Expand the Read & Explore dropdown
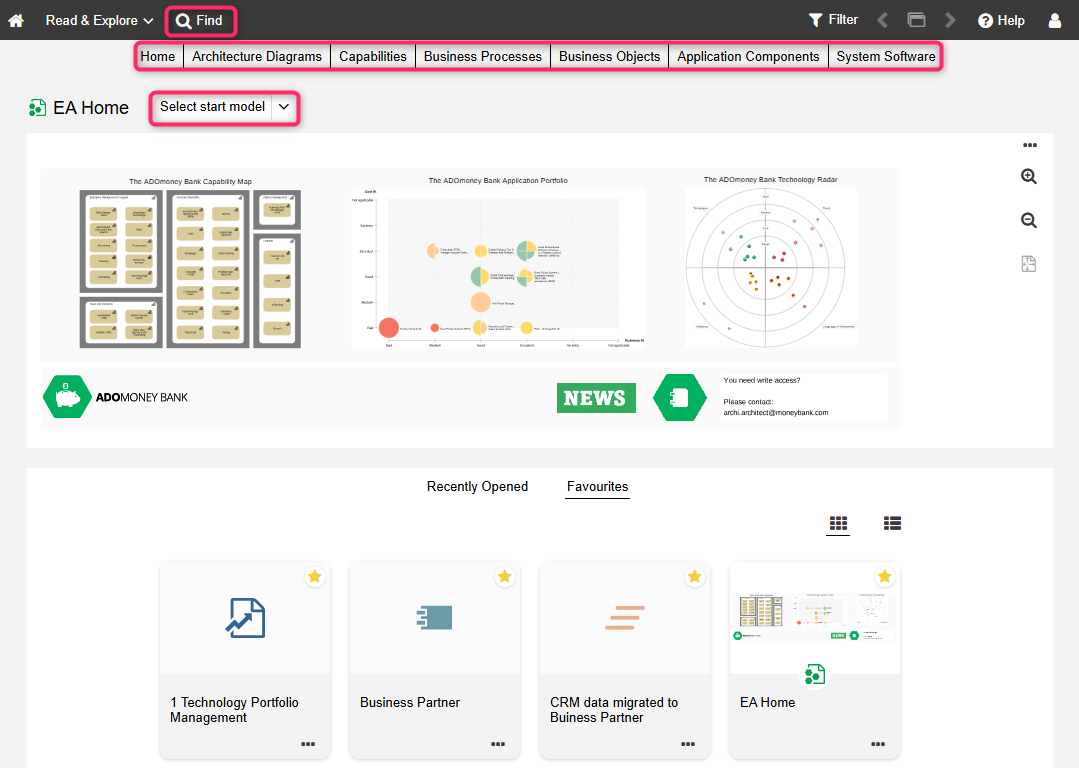The height and width of the screenshot is (768, 1079). (99, 20)
